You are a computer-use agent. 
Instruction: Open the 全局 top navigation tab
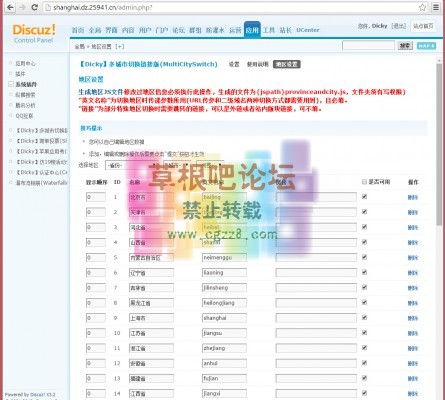coord(95,30)
